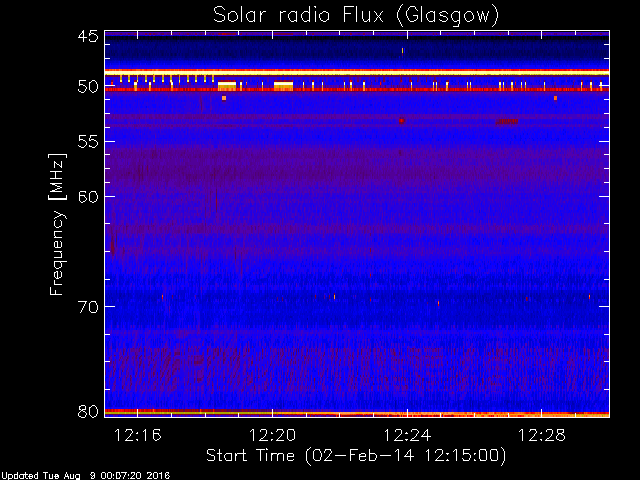This screenshot has height=480, width=640.
Task: Click the 'Updated Tue Aug 9' timestamp text
Action: click(x=85, y=476)
